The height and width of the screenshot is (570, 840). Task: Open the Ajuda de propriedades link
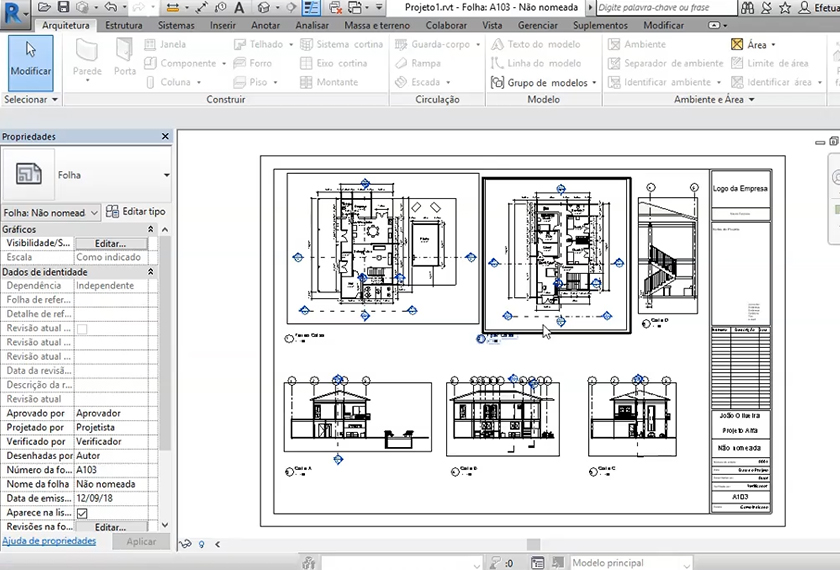click(x=49, y=541)
